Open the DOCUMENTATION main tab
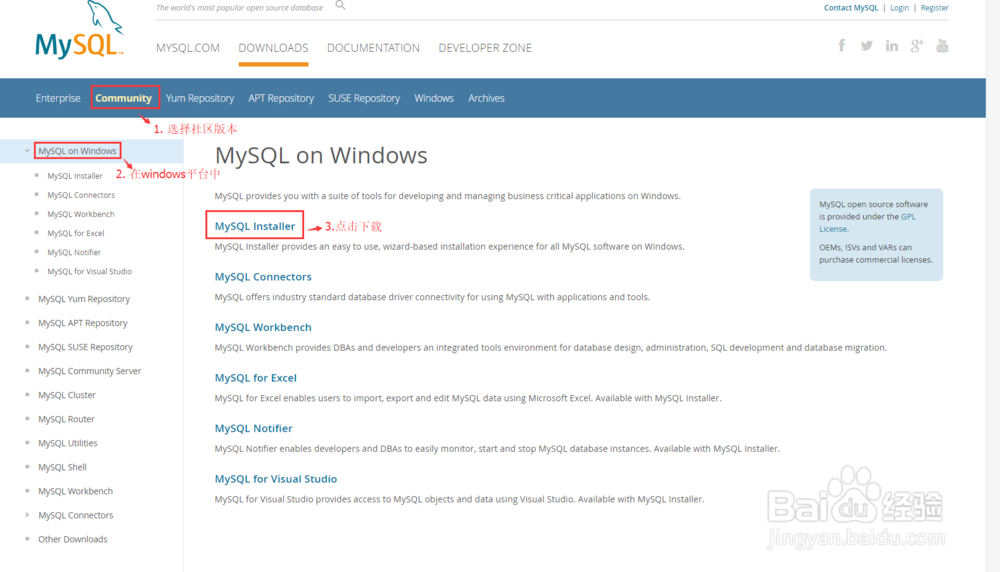This screenshot has width=1000, height=572. (373, 48)
